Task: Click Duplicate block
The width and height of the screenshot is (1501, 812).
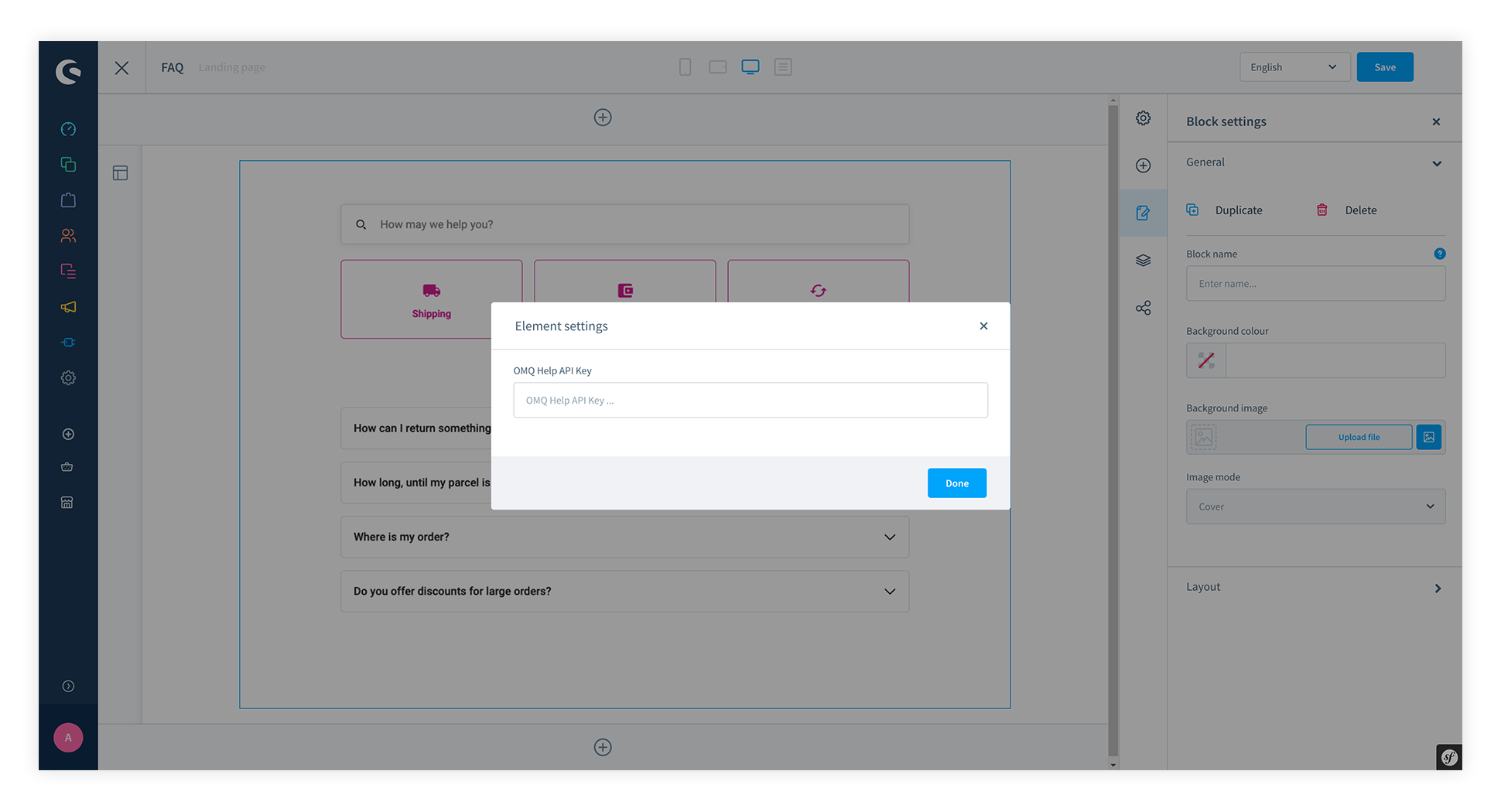Action: click(x=1225, y=210)
